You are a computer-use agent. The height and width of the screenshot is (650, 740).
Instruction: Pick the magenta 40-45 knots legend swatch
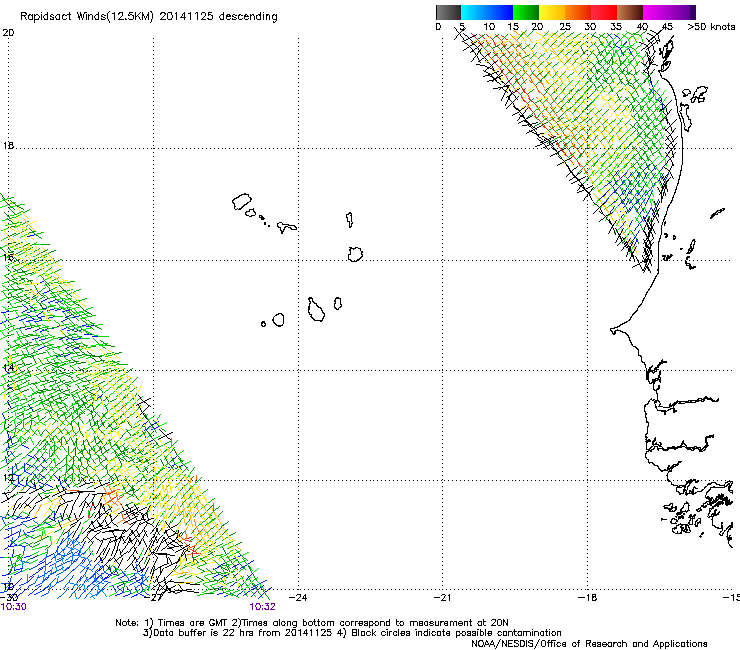[656, 12]
